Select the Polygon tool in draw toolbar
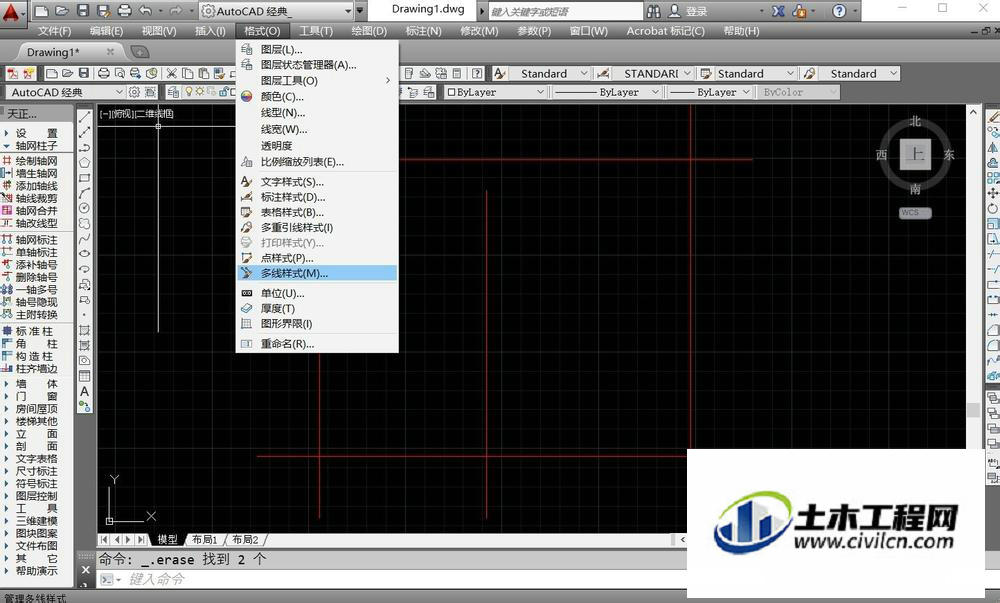Viewport: 1000px width, 603px height. tap(84, 163)
